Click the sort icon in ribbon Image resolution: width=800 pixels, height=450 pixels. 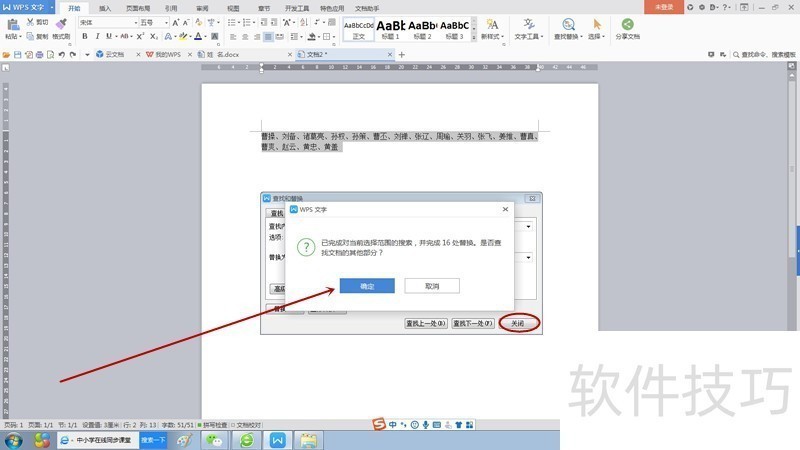[x=304, y=22]
